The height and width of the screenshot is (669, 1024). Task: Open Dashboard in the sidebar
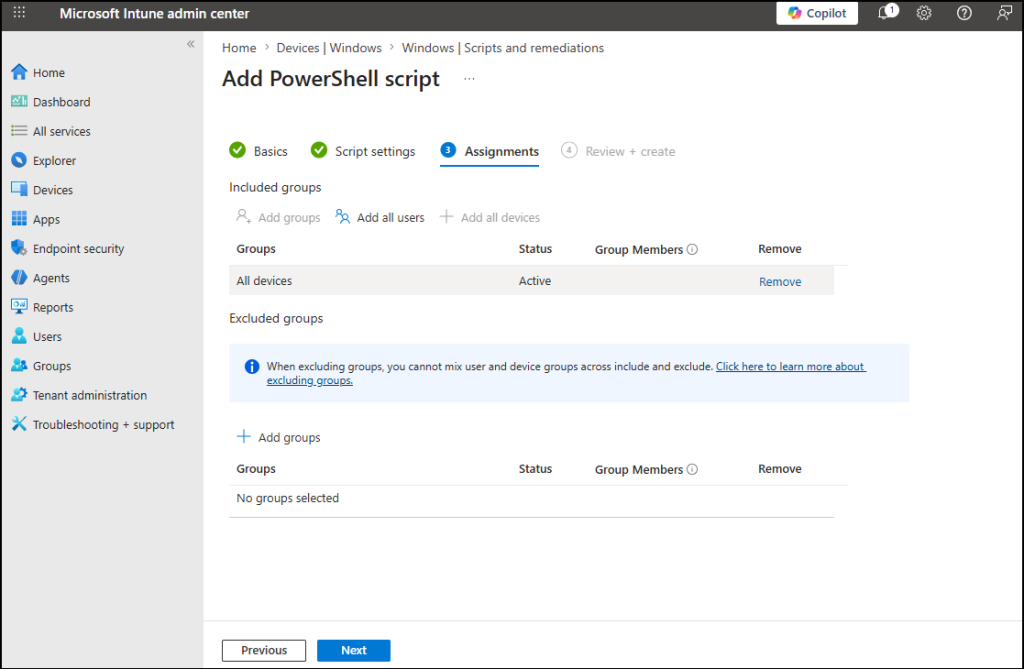point(61,102)
